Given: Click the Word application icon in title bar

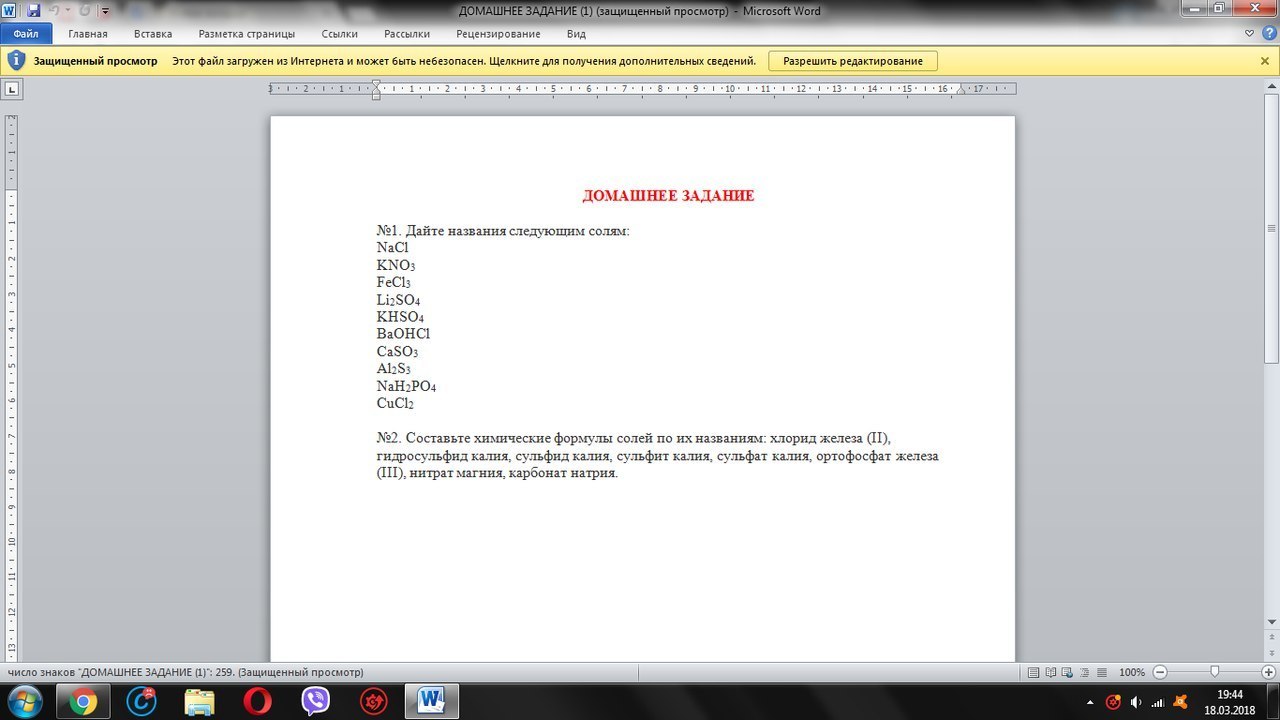Looking at the screenshot, I should point(10,10).
